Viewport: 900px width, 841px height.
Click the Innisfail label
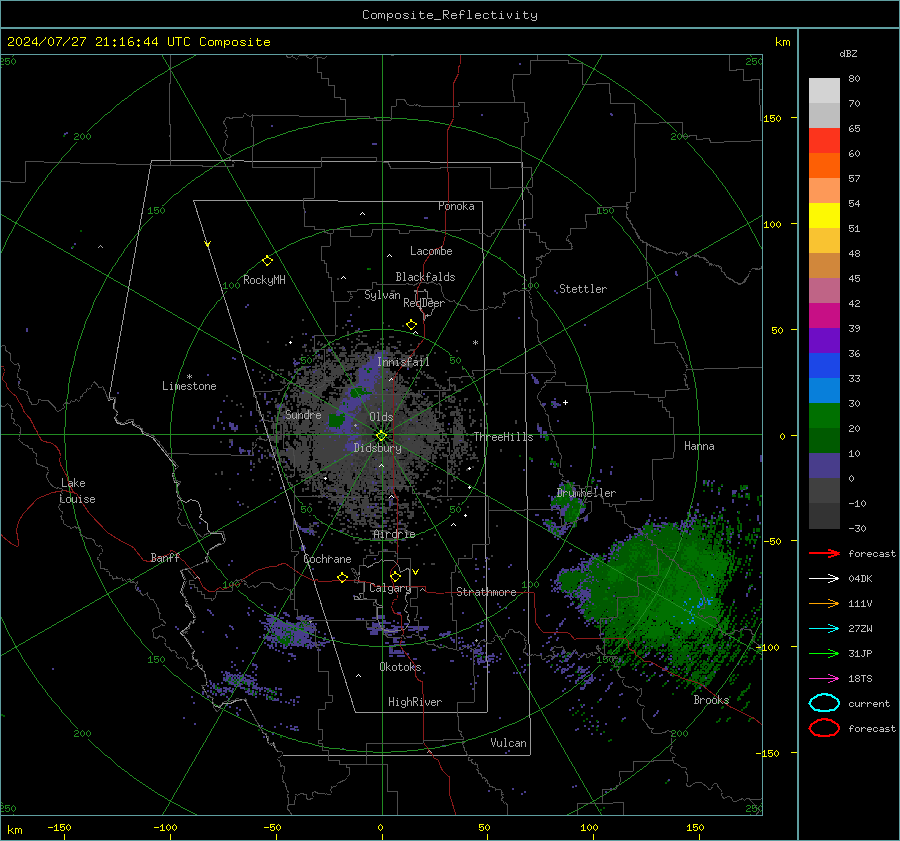click(x=403, y=362)
